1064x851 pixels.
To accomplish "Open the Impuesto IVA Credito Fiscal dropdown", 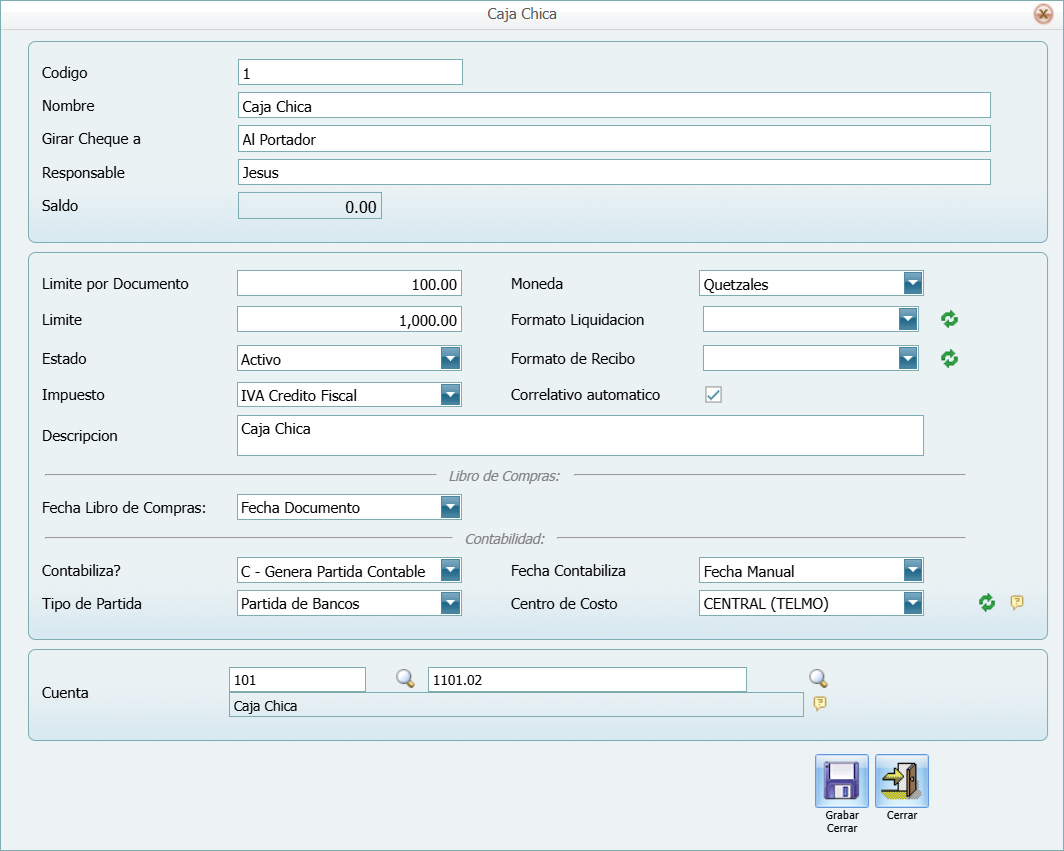I will tap(452, 394).
